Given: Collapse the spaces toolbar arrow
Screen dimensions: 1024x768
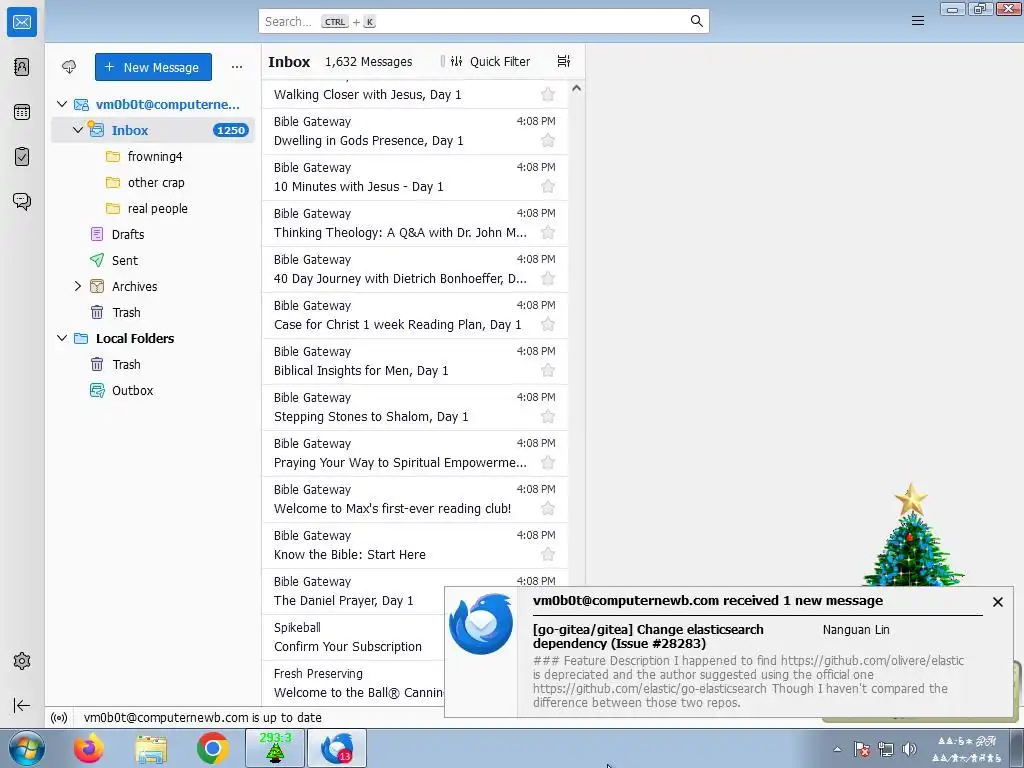Looking at the screenshot, I should (22, 705).
